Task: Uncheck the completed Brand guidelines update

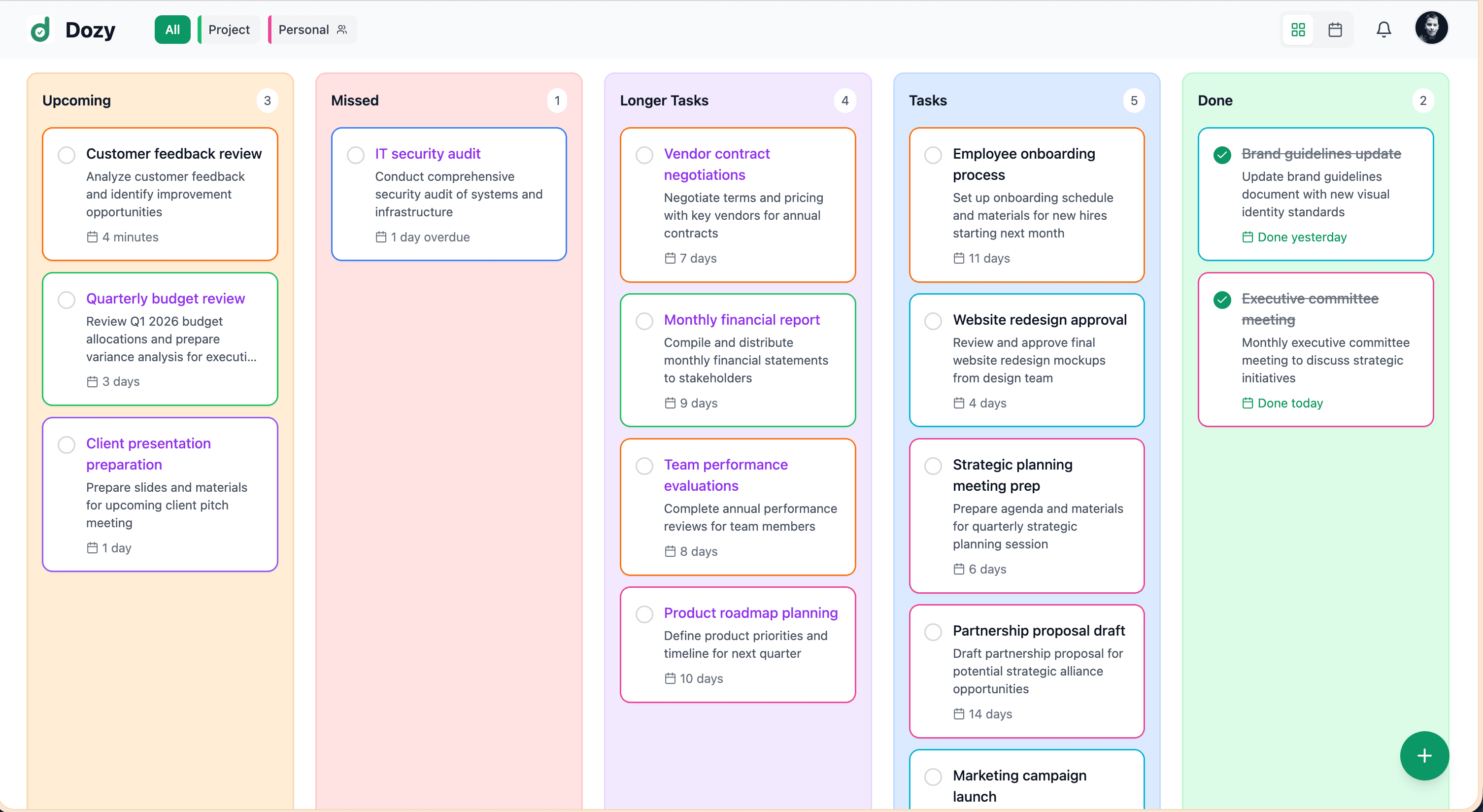Action: [x=1223, y=154]
